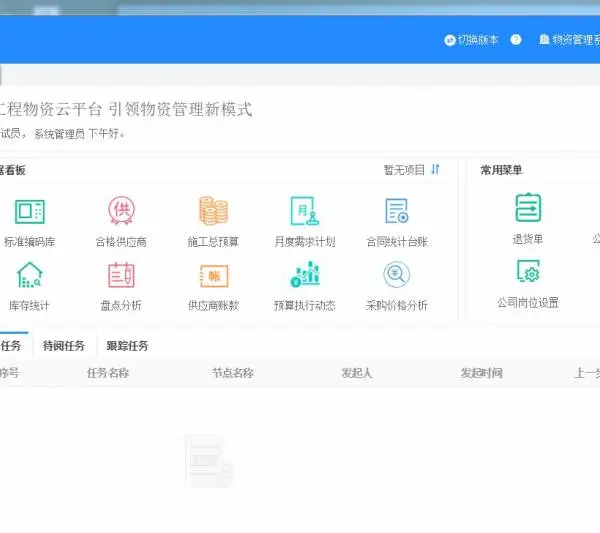Click the help question mark icon
The height and width of the screenshot is (533, 600).
[516, 39]
